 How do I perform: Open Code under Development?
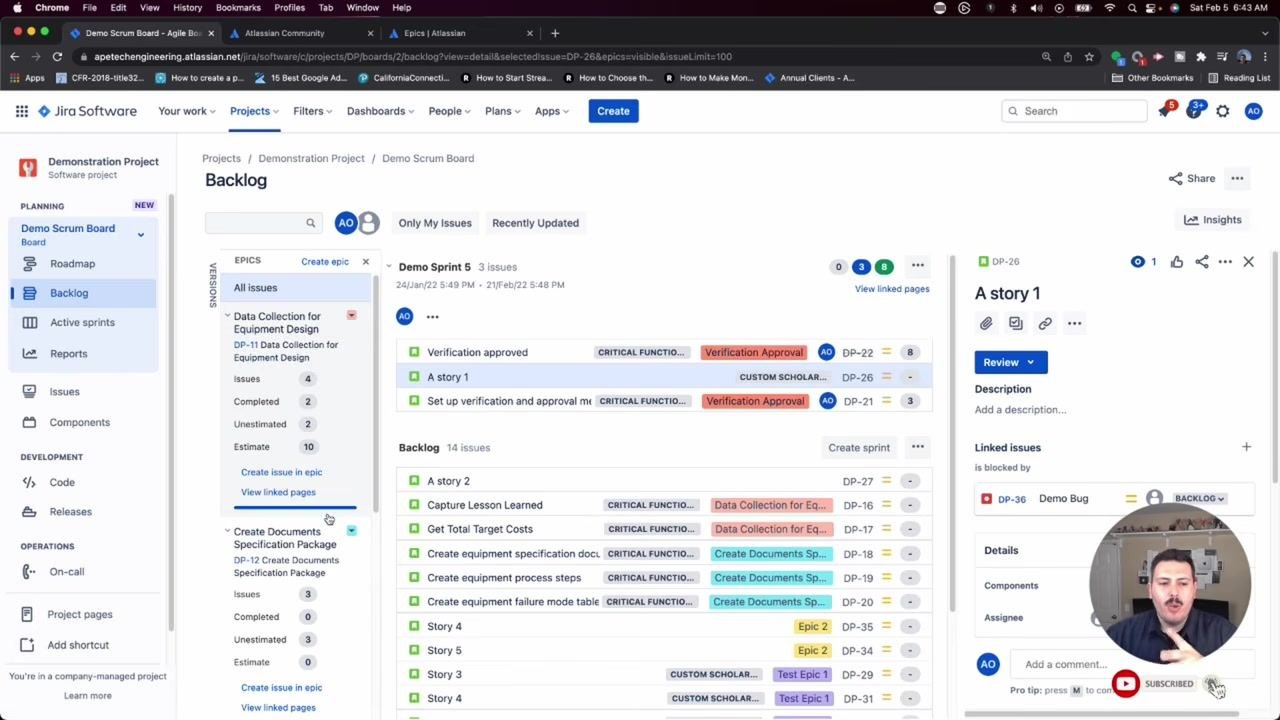(62, 482)
